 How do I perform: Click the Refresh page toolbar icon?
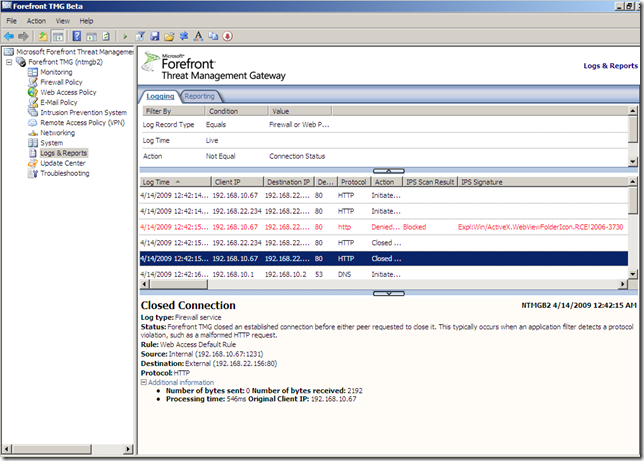[106, 37]
